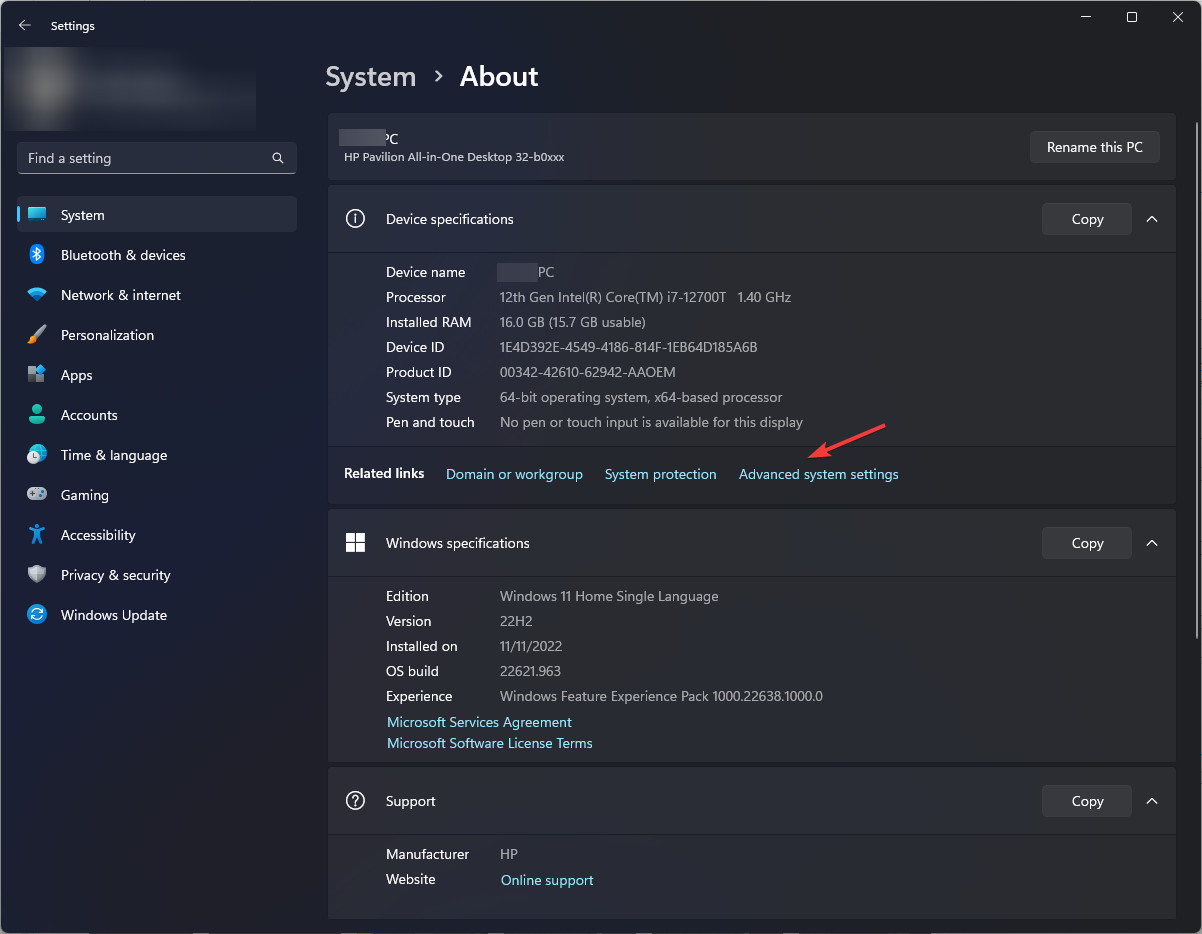This screenshot has height=934, width=1202.
Task: Click the System monitor icon in sidebar
Action: (37, 214)
